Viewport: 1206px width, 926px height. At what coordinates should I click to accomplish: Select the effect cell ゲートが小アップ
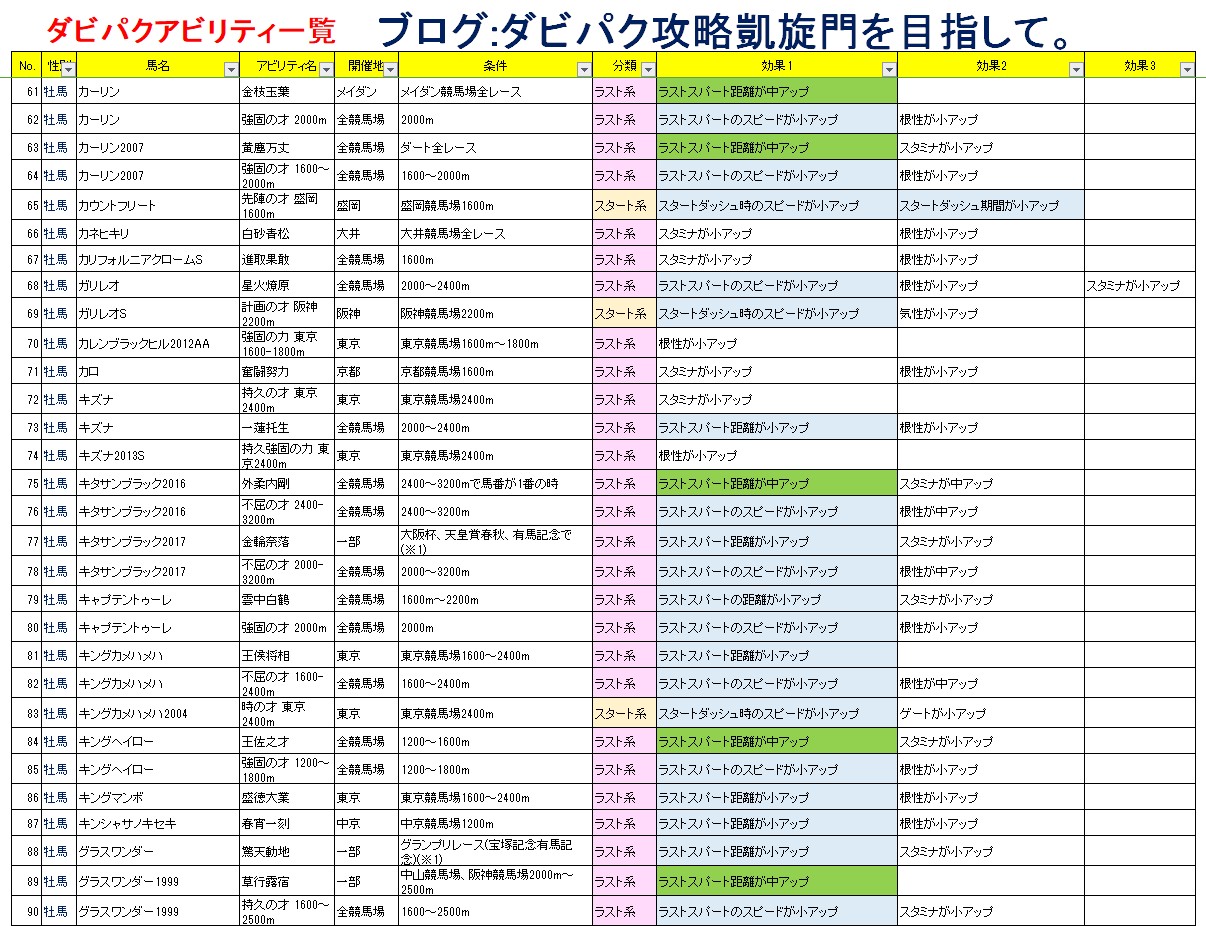[991, 714]
